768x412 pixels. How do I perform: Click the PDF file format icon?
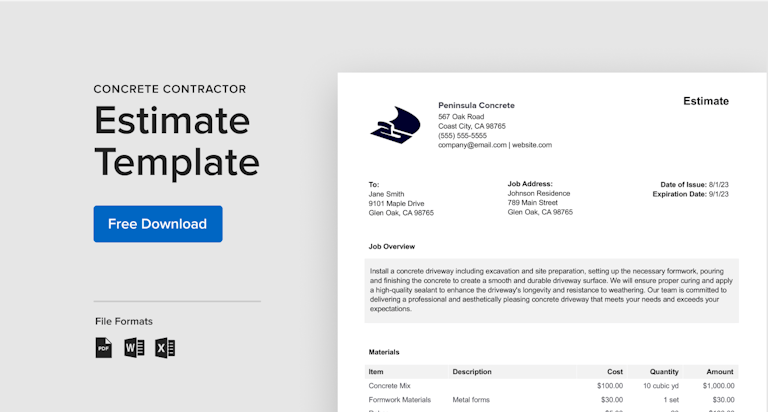(104, 348)
